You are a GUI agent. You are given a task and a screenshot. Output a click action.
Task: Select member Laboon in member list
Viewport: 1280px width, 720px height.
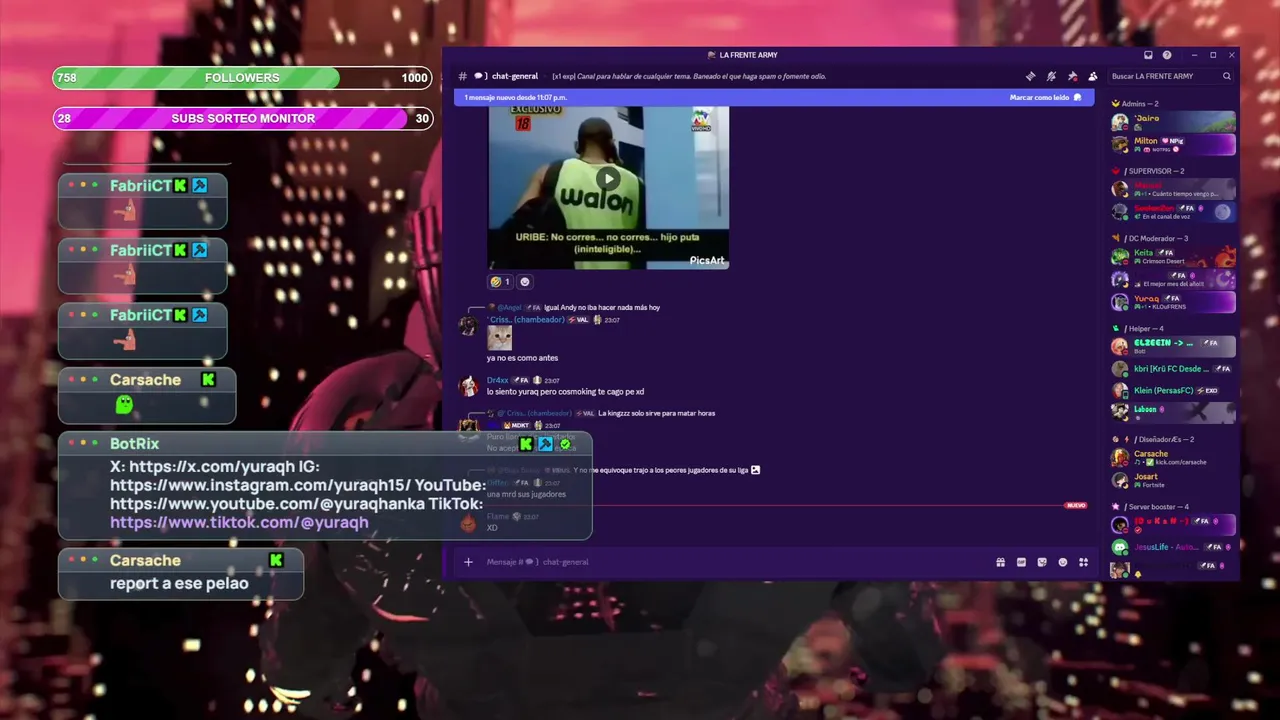click(1173, 413)
